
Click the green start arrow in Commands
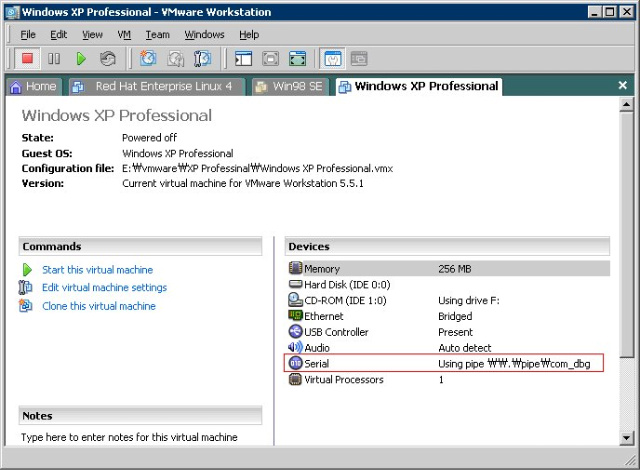pos(27,270)
